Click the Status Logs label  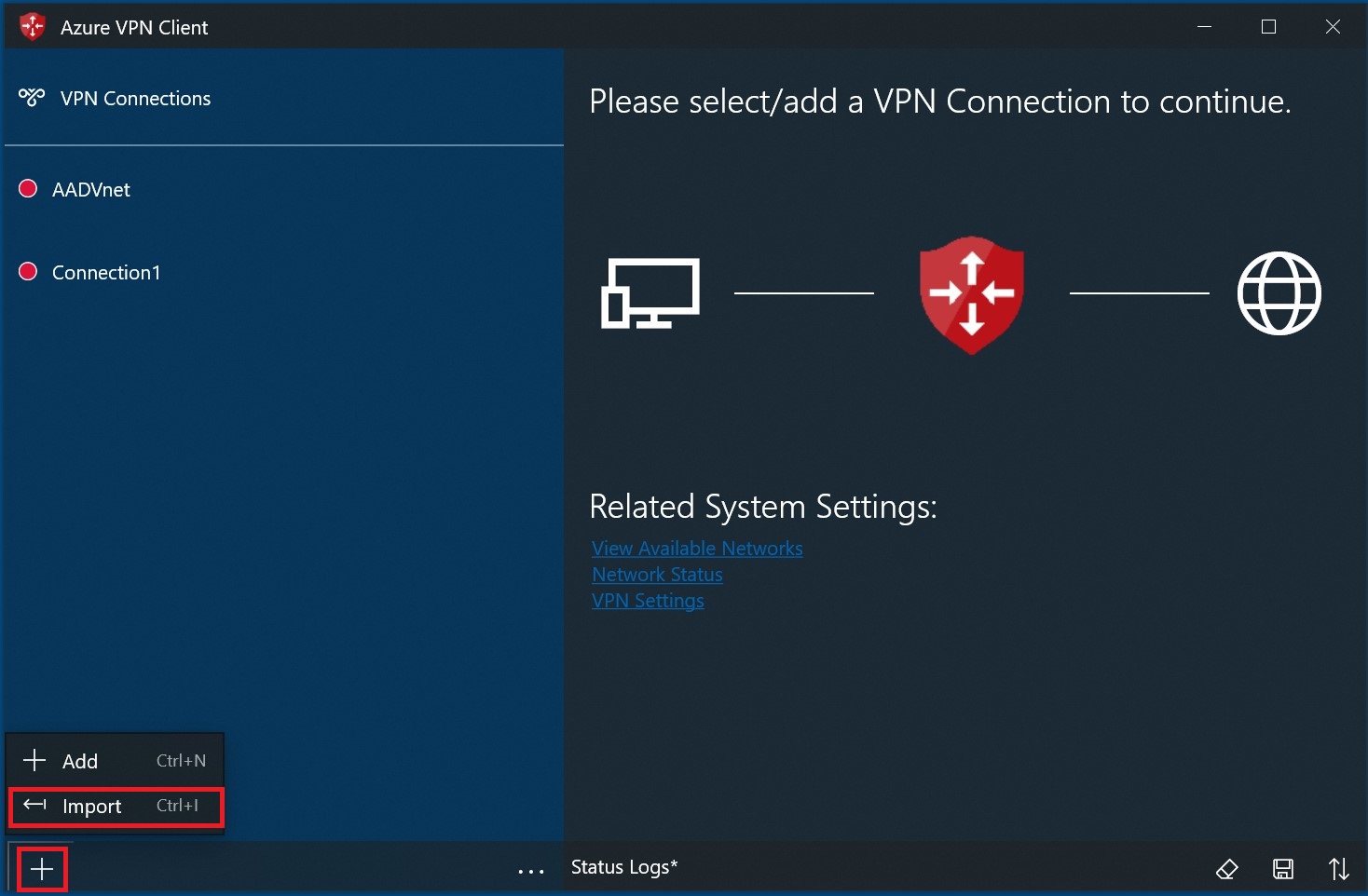coord(624,867)
